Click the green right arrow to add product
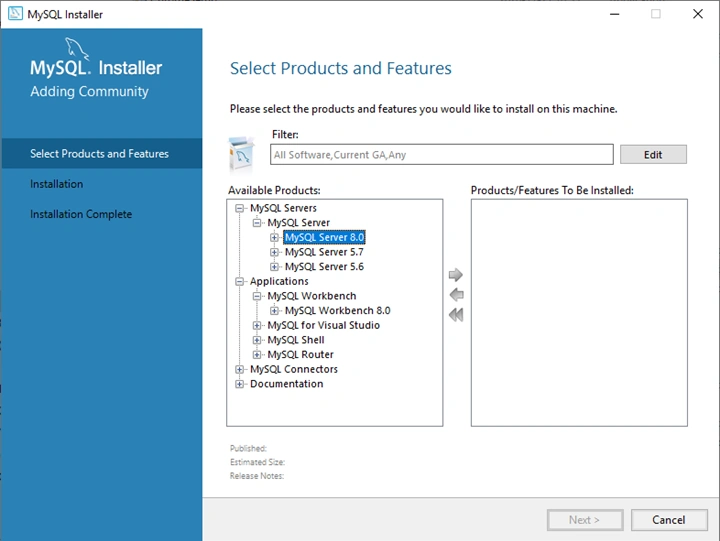 456,275
